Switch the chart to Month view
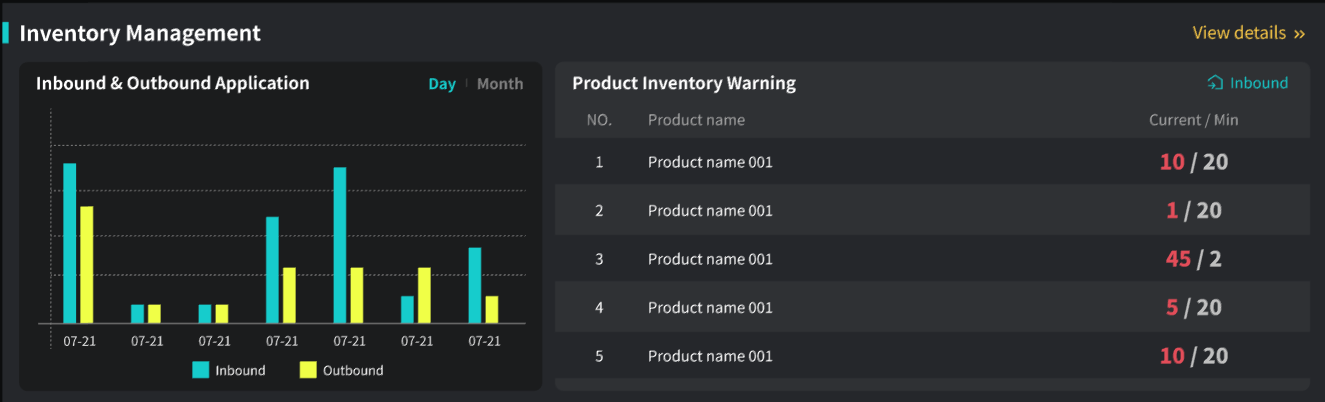This screenshot has width=1325, height=402. click(500, 84)
